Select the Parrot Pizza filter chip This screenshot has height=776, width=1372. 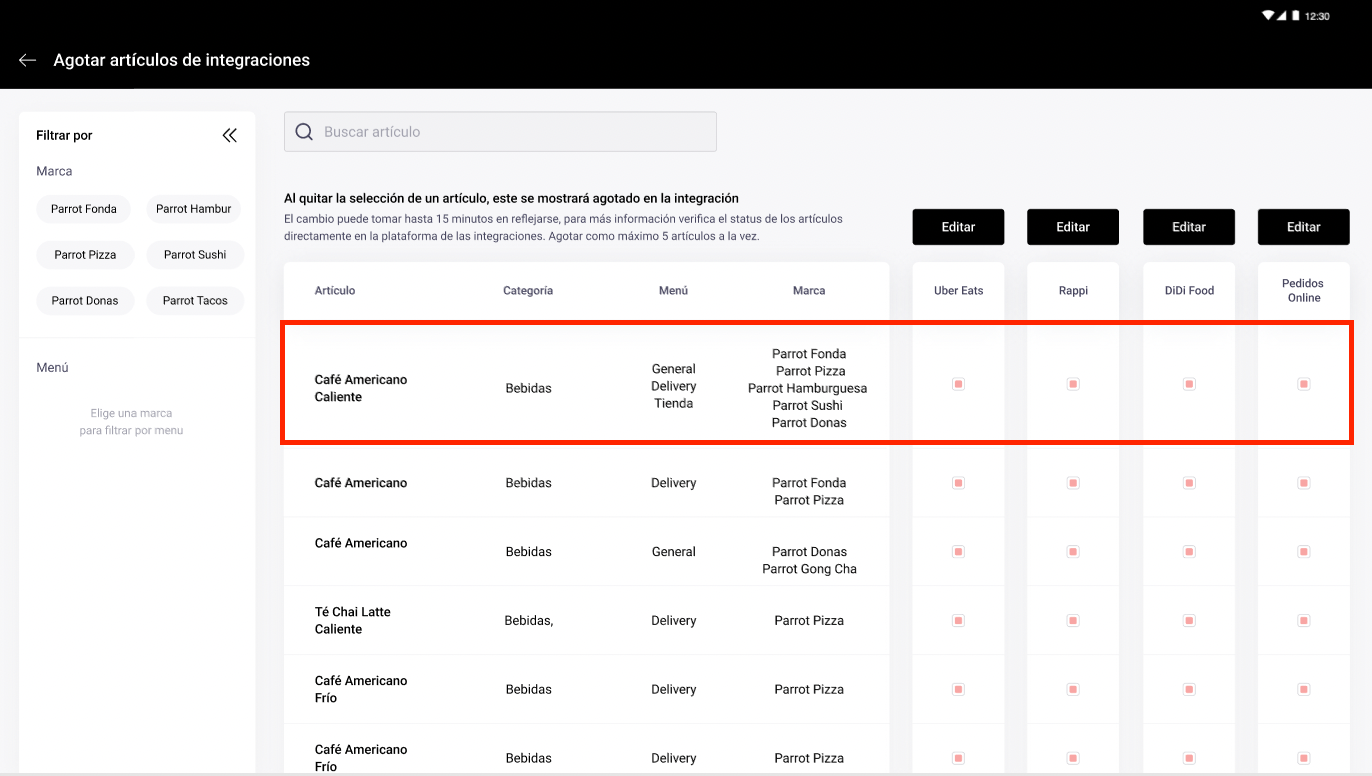(85, 255)
